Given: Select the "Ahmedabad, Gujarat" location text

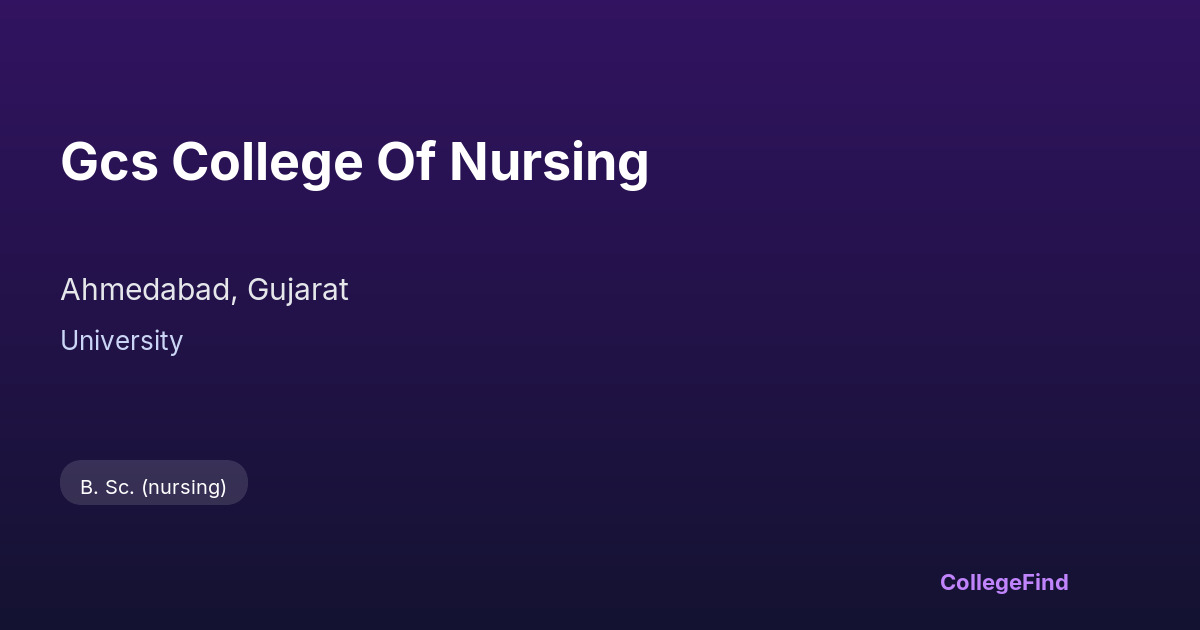Looking at the screenshot, I should pyautogui.click(x=204, y=290).
